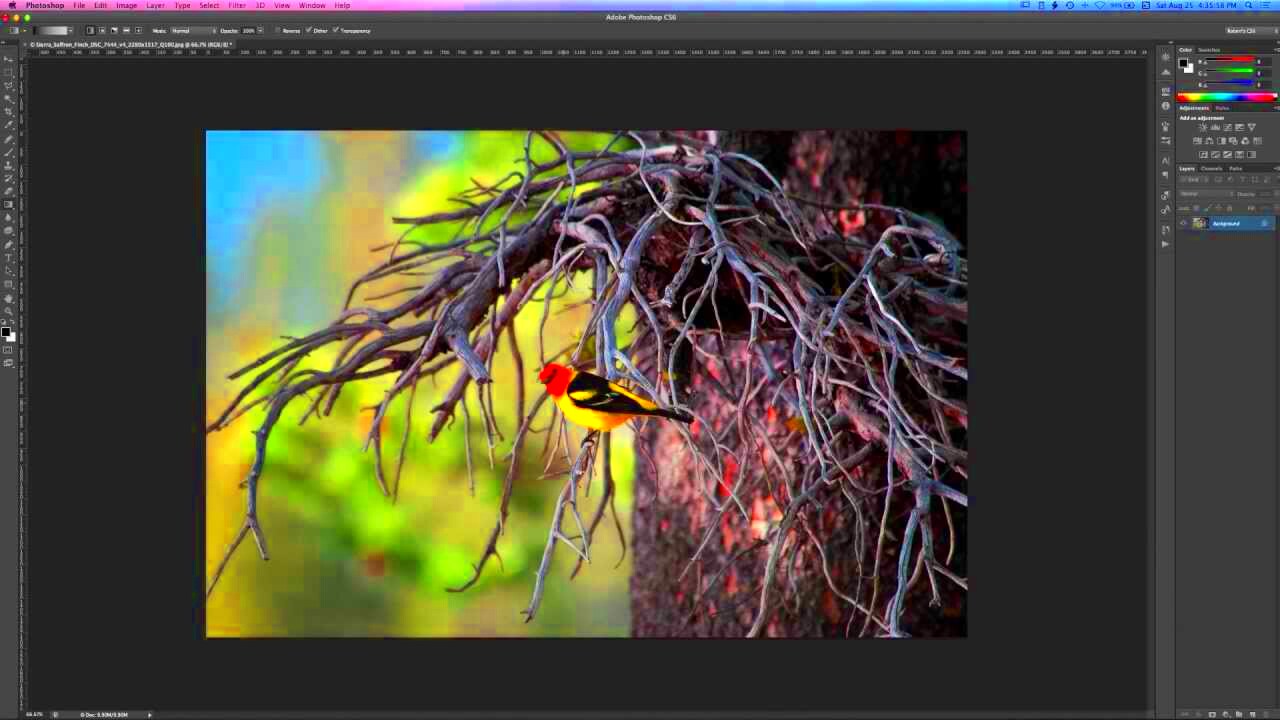Switch to the Paths tab
This screenshot has width=1280, height=720.
coord(1235,168)
